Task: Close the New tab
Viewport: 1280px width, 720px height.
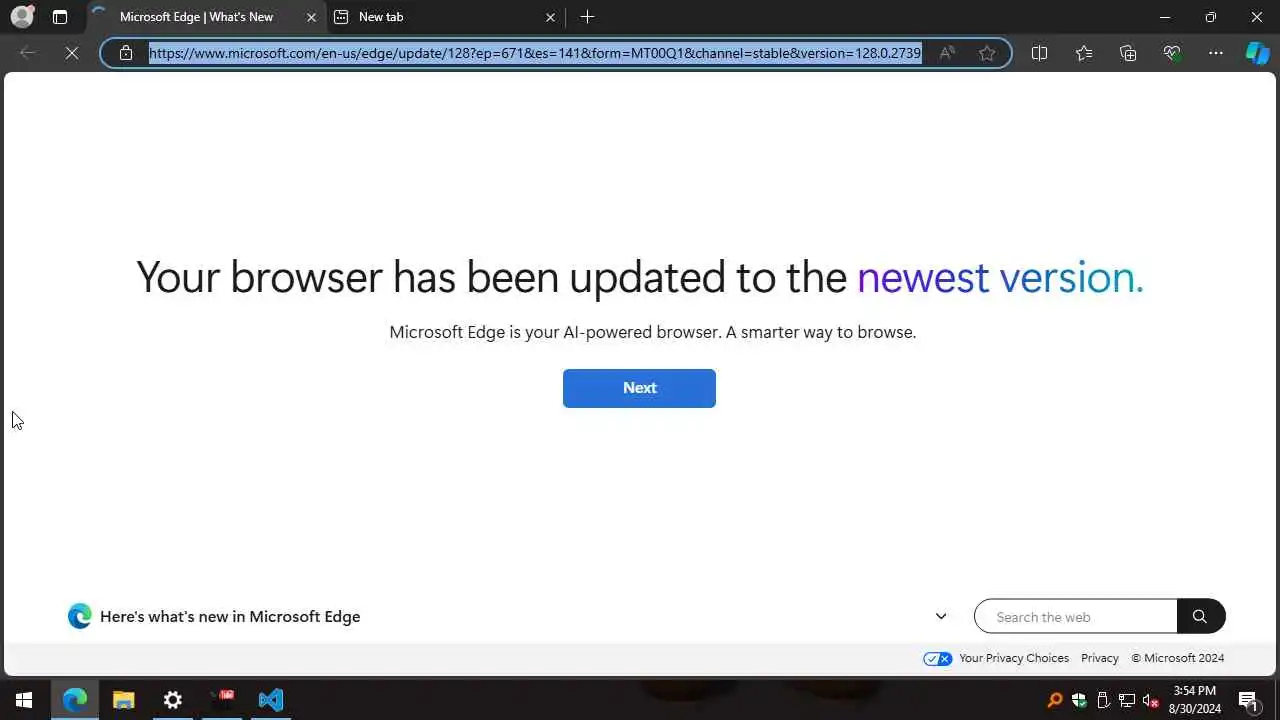Action: pos(550,17)
